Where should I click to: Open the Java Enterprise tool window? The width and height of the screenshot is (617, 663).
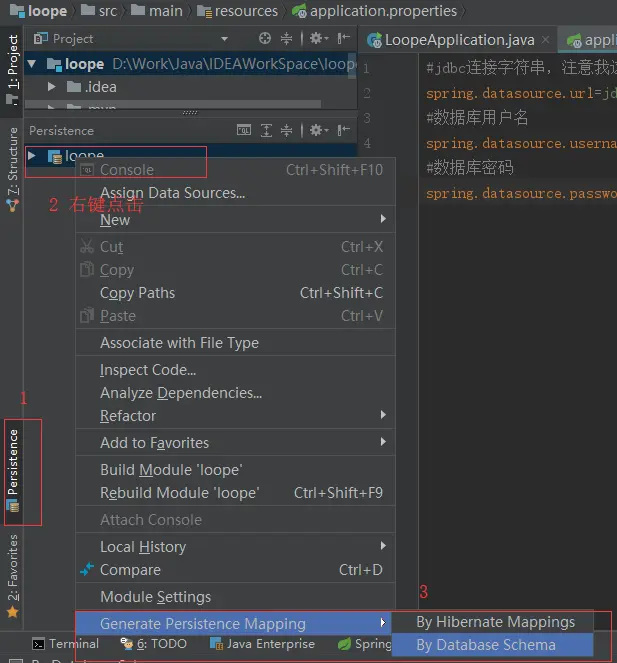point(263,644)
